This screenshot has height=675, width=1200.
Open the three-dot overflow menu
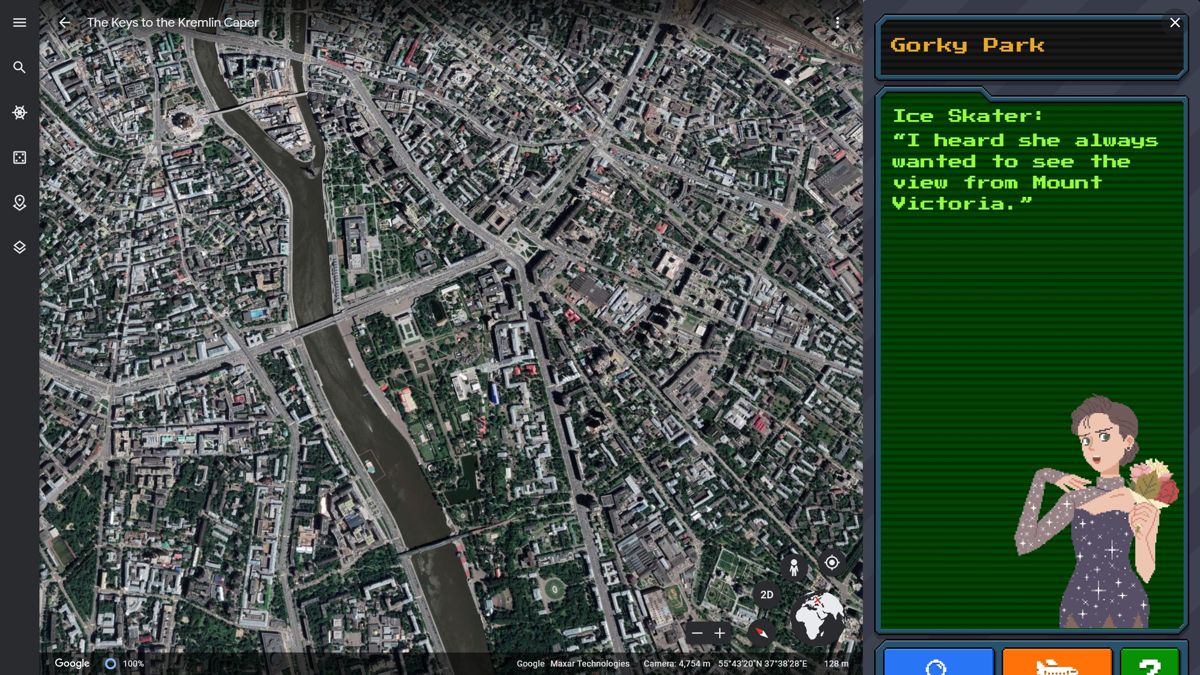point(837,22)
